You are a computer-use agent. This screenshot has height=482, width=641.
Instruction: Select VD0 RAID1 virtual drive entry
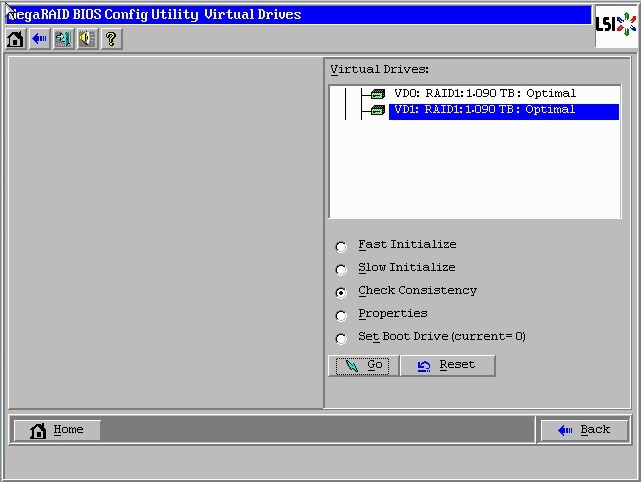[x=485, y=94]
